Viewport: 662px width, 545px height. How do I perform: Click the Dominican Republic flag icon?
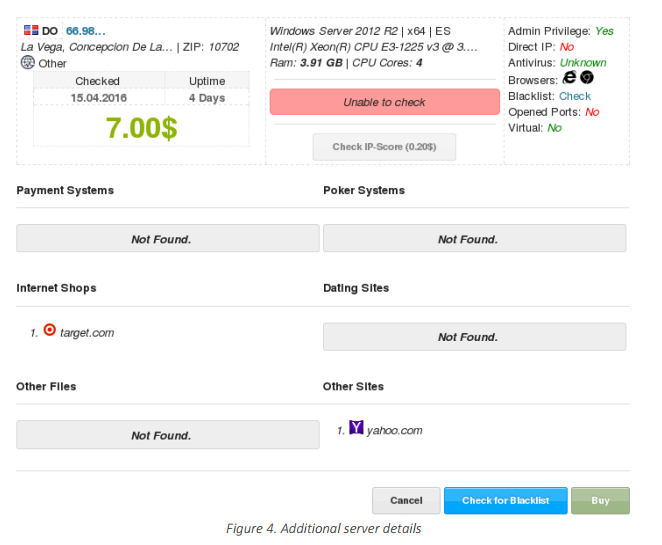tap(31, 30)
